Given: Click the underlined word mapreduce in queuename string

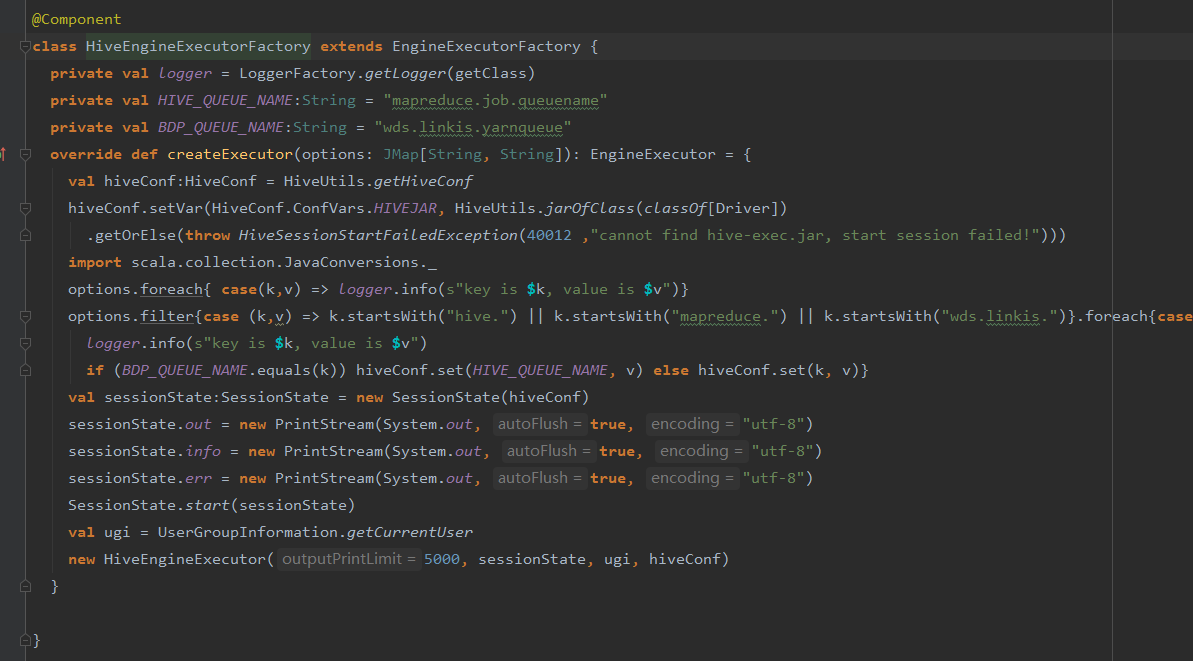Looking at the screenshot, I should 430,100.
